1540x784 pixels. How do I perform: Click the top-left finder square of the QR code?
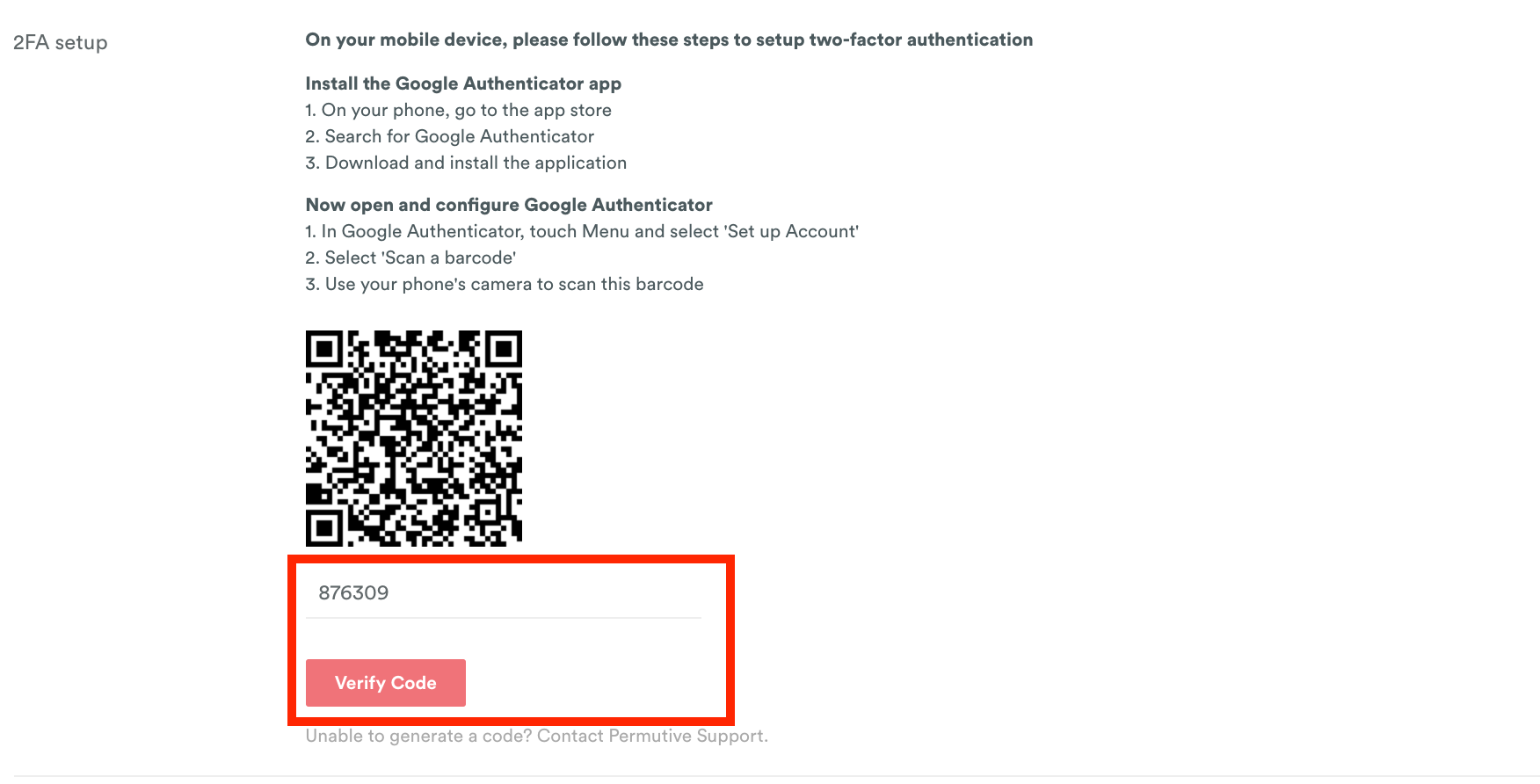[x=324, y=349]
